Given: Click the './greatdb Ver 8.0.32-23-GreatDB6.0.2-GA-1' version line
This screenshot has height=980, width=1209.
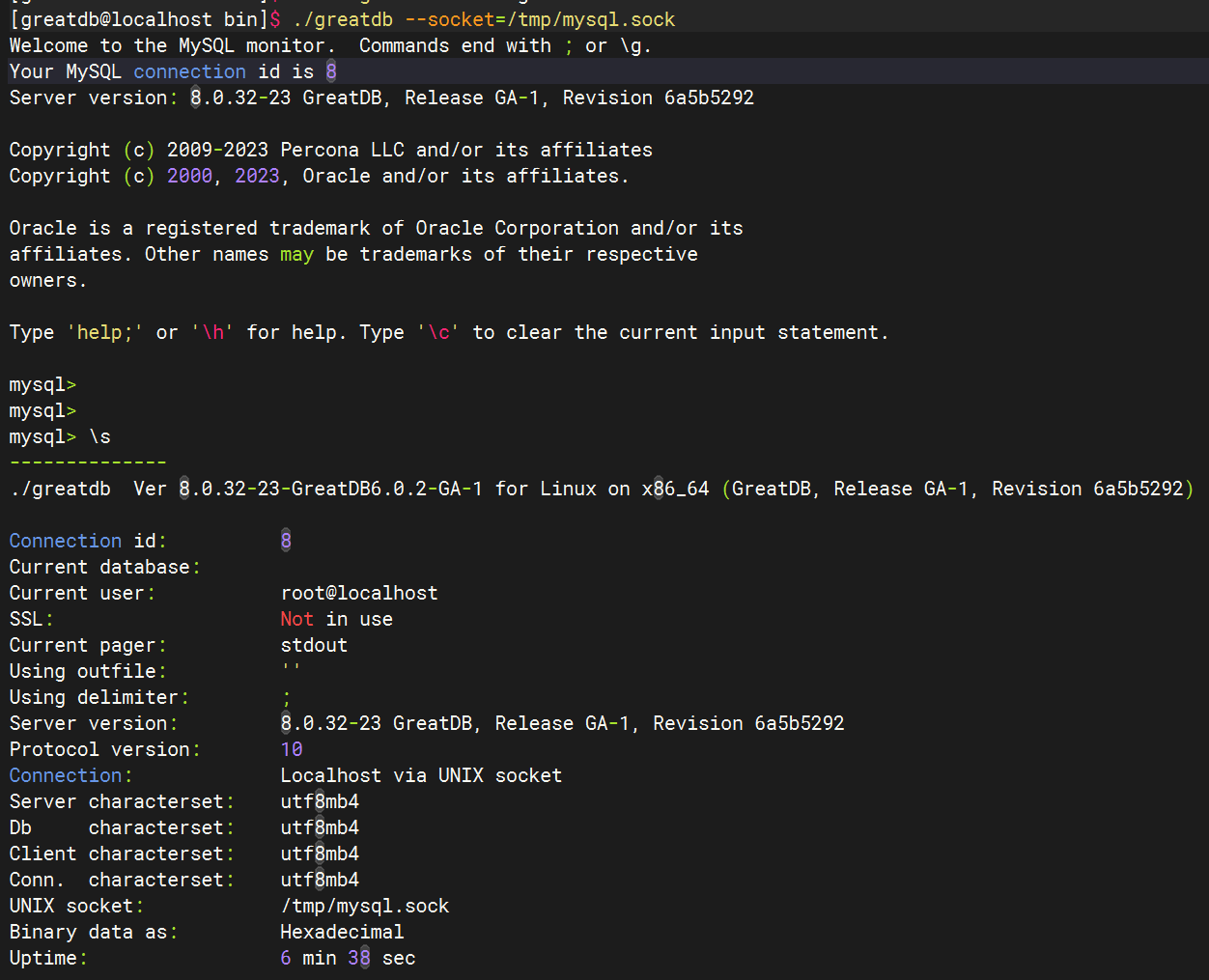Looking at the screenshot, I should pos(602,489).
